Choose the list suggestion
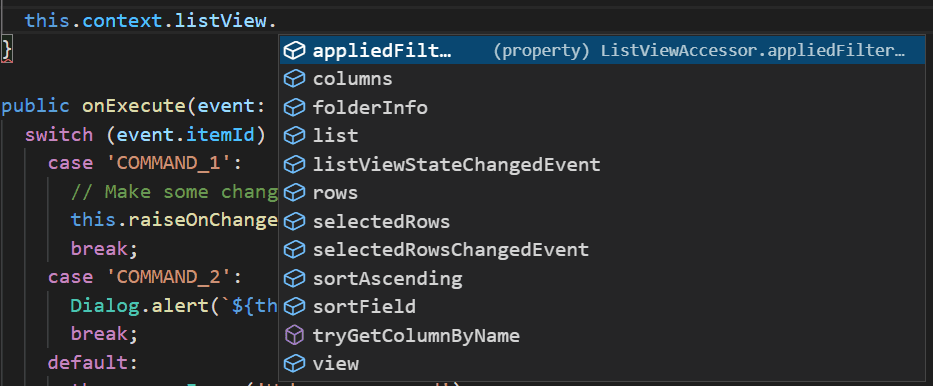Image resolution: width=933 pixels, height=386 pixels. (x=602, y=136)
